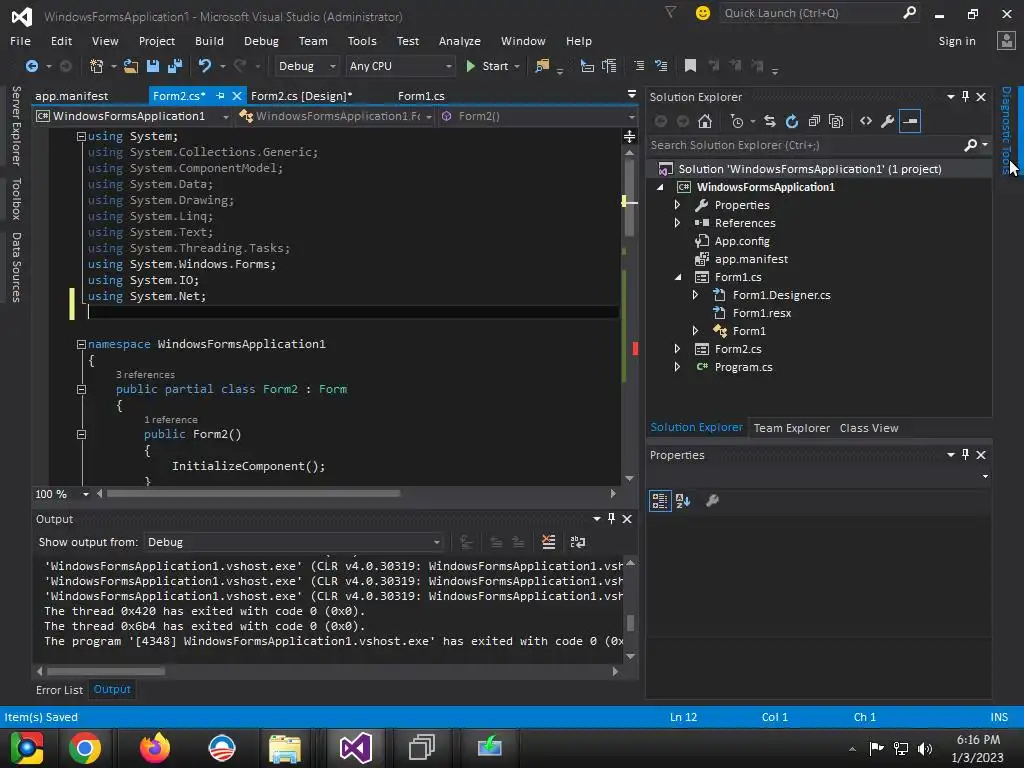Viewport: 1024px width, 768px height.
Task: Expand the Program.cs node
Action: tap(677, 367)
